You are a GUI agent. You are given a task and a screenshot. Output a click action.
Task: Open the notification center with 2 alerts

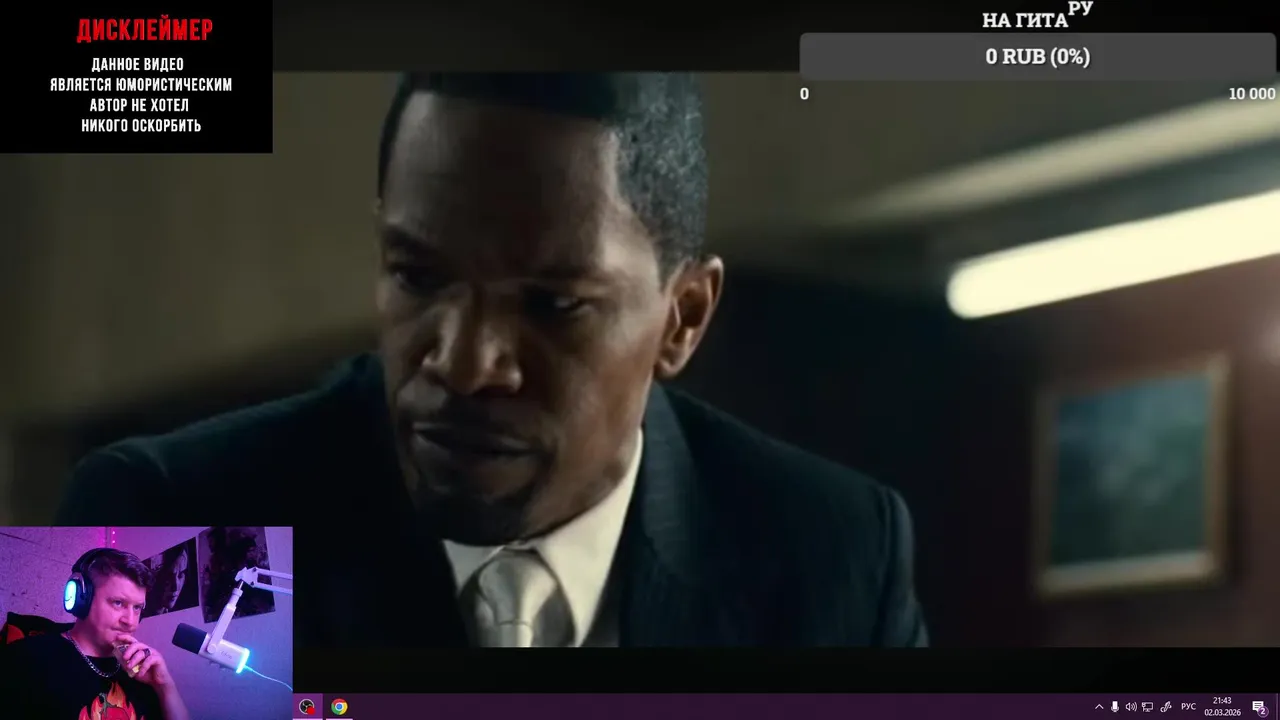[1259, 707]
